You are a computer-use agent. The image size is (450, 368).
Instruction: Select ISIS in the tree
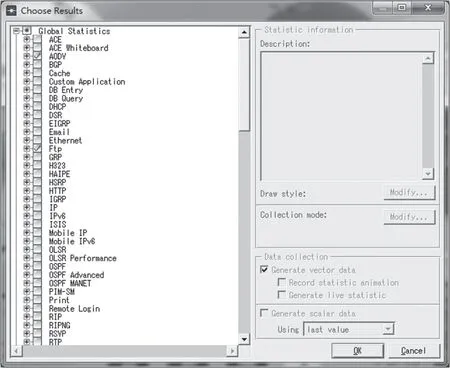[57, 224]
